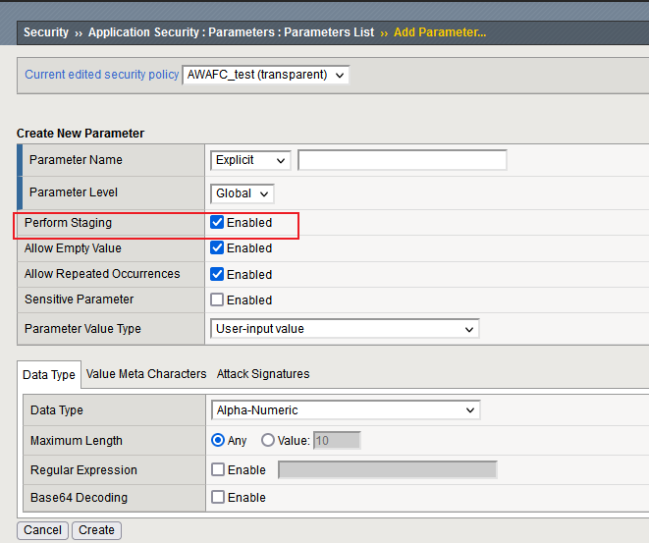649x543 pixels.
Task: Enable Base64 Decoding checkbox
Action: click(x=218, y=497)
